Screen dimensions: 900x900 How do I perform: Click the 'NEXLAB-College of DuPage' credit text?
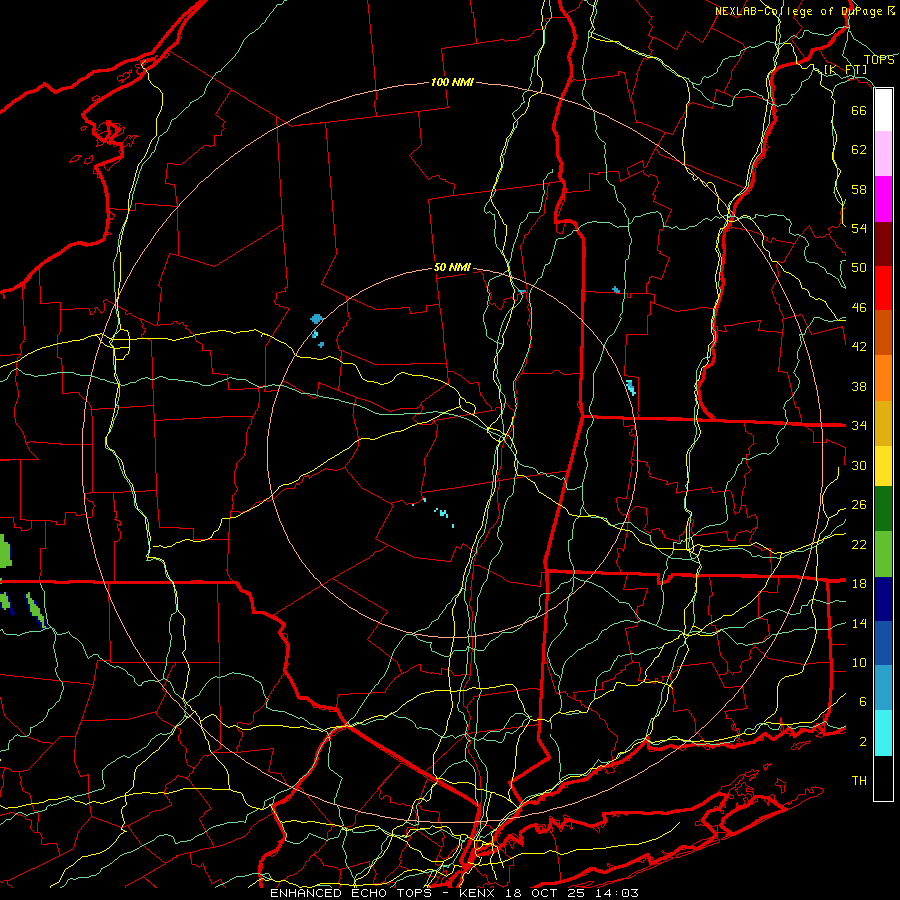point(800,11)
